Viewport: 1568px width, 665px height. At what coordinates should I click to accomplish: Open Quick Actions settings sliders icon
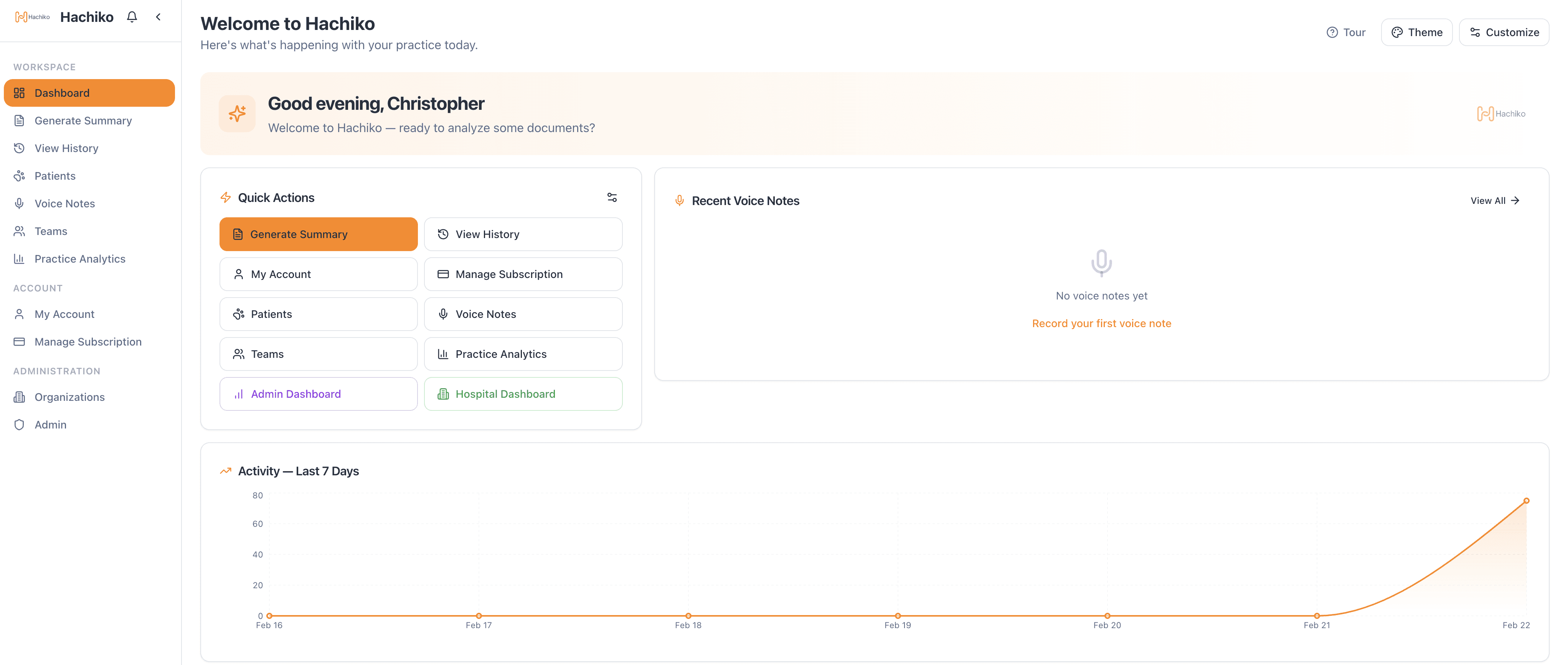click(612, 197)
